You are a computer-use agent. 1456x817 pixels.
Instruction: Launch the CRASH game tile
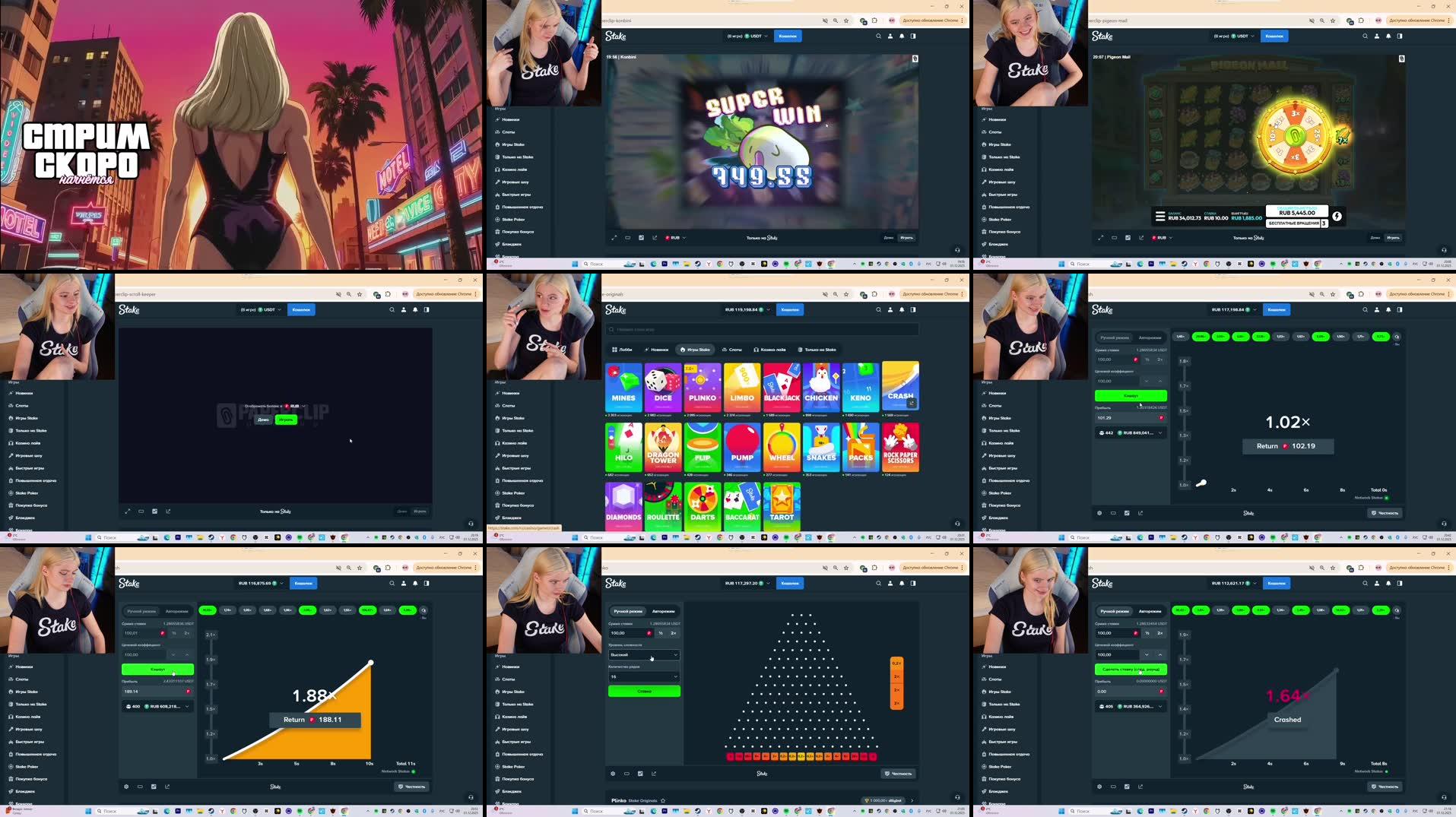[x=900, y=386]
